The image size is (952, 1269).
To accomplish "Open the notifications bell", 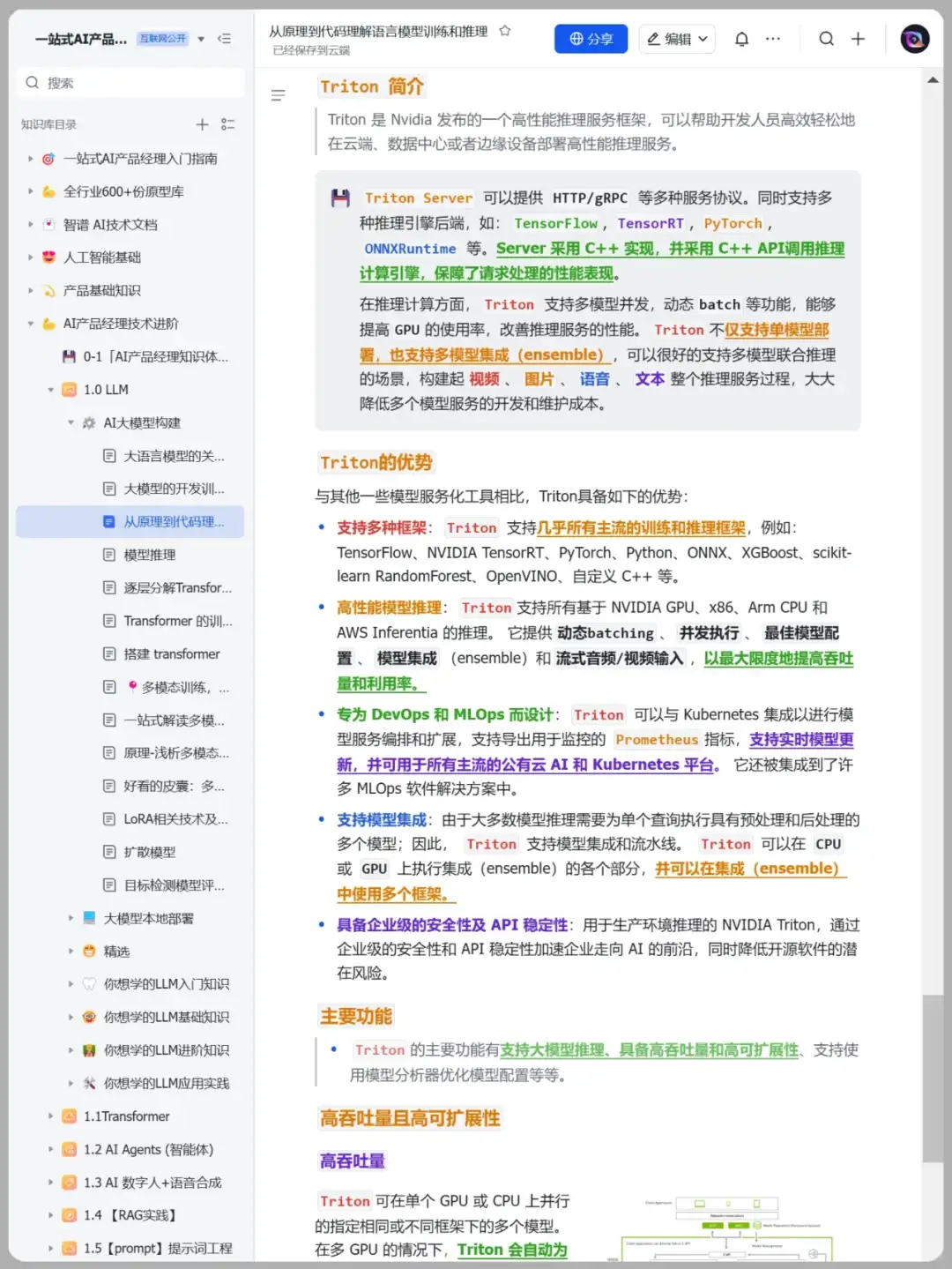I will coord(741,39).
